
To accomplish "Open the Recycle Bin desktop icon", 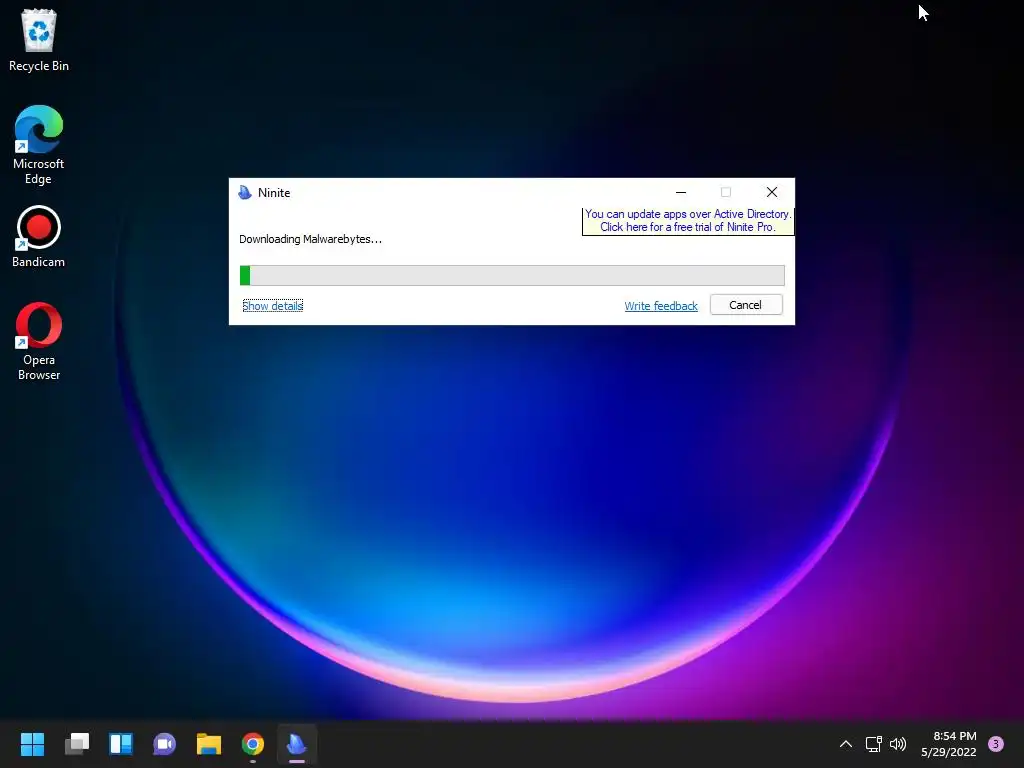I will pyautogui.click(x=39, y=39).
